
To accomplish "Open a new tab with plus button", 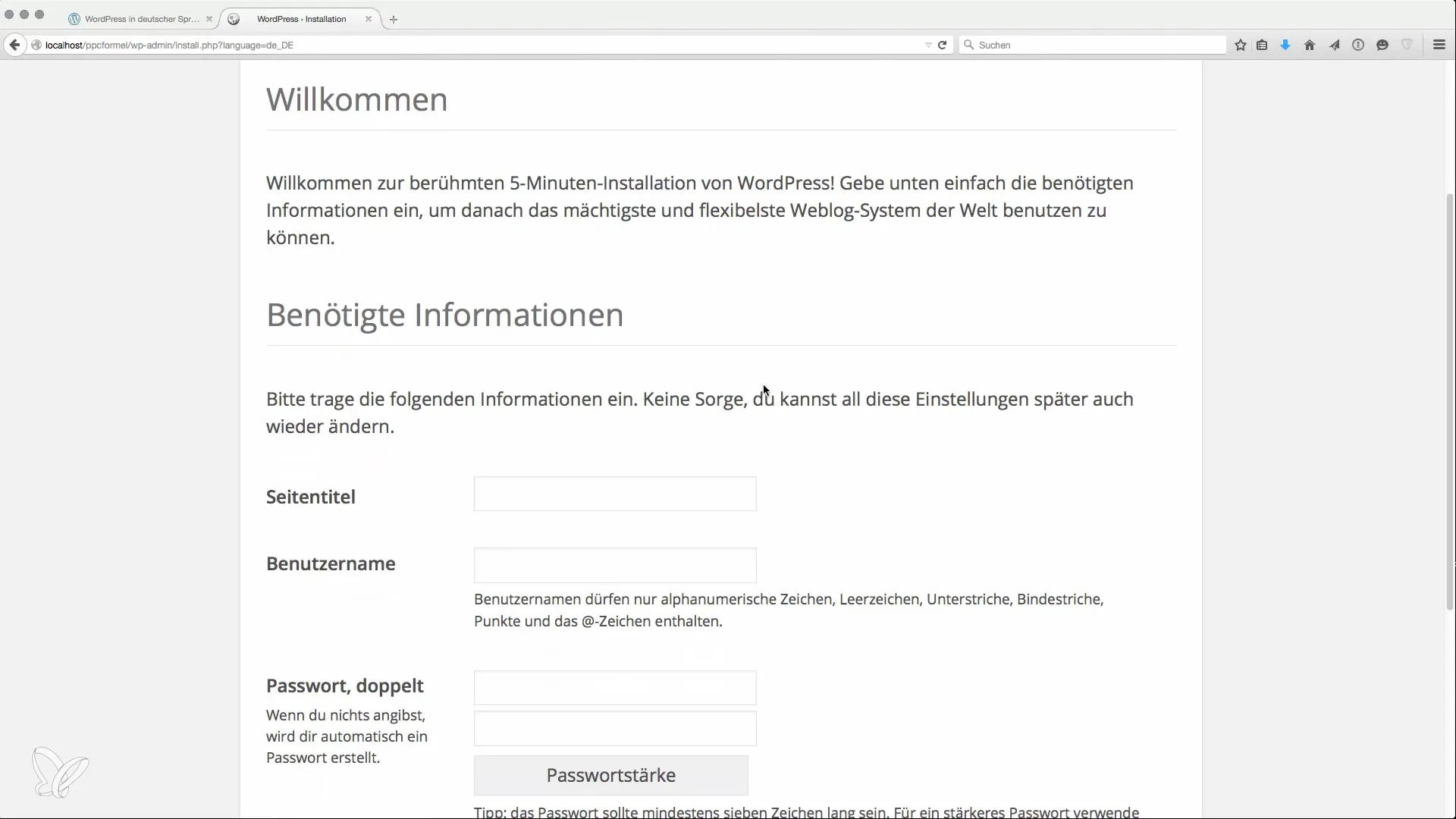I will tap(393, 20).
